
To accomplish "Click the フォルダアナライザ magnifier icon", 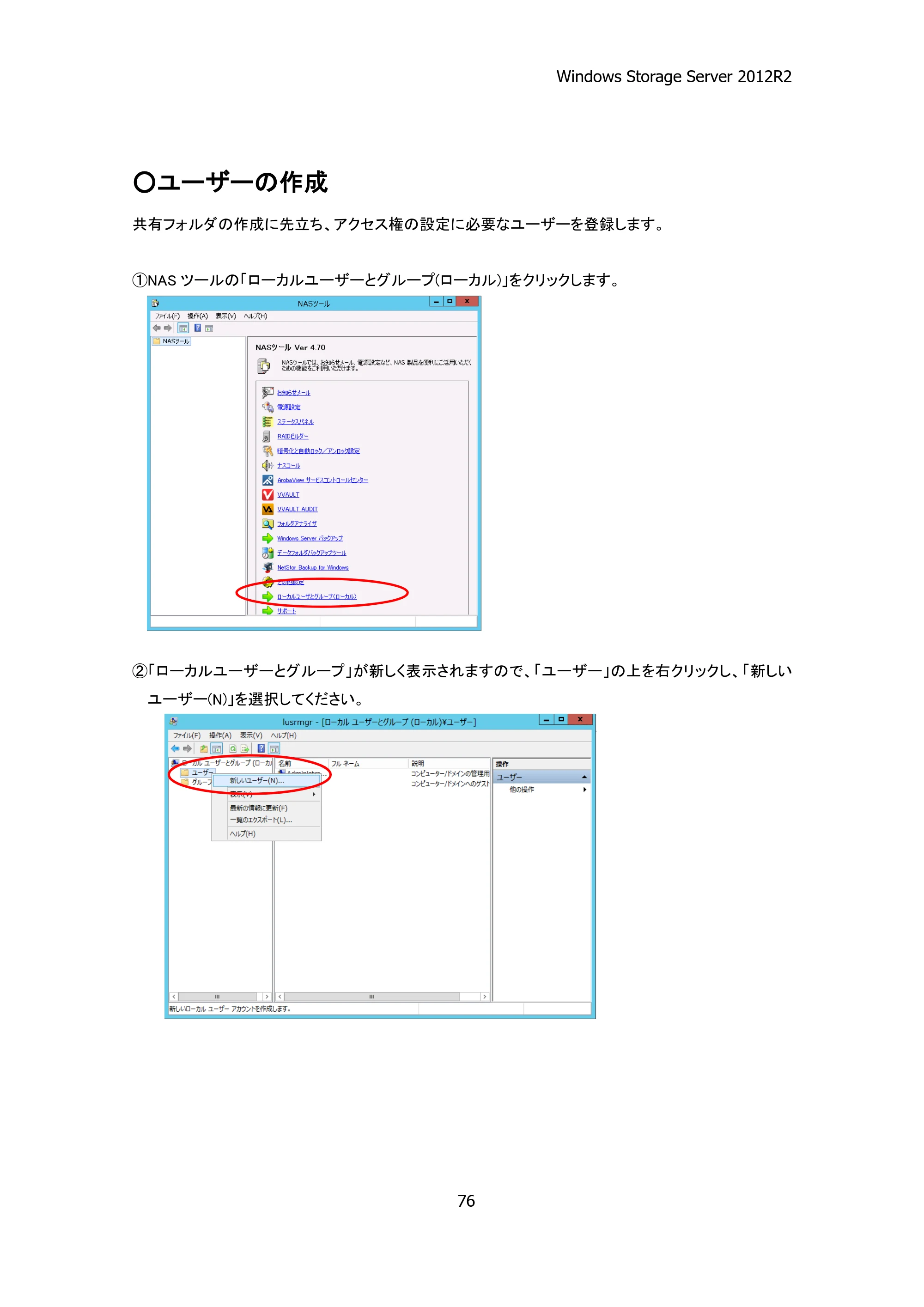I will pyautogui.click(x=267, y=524).
